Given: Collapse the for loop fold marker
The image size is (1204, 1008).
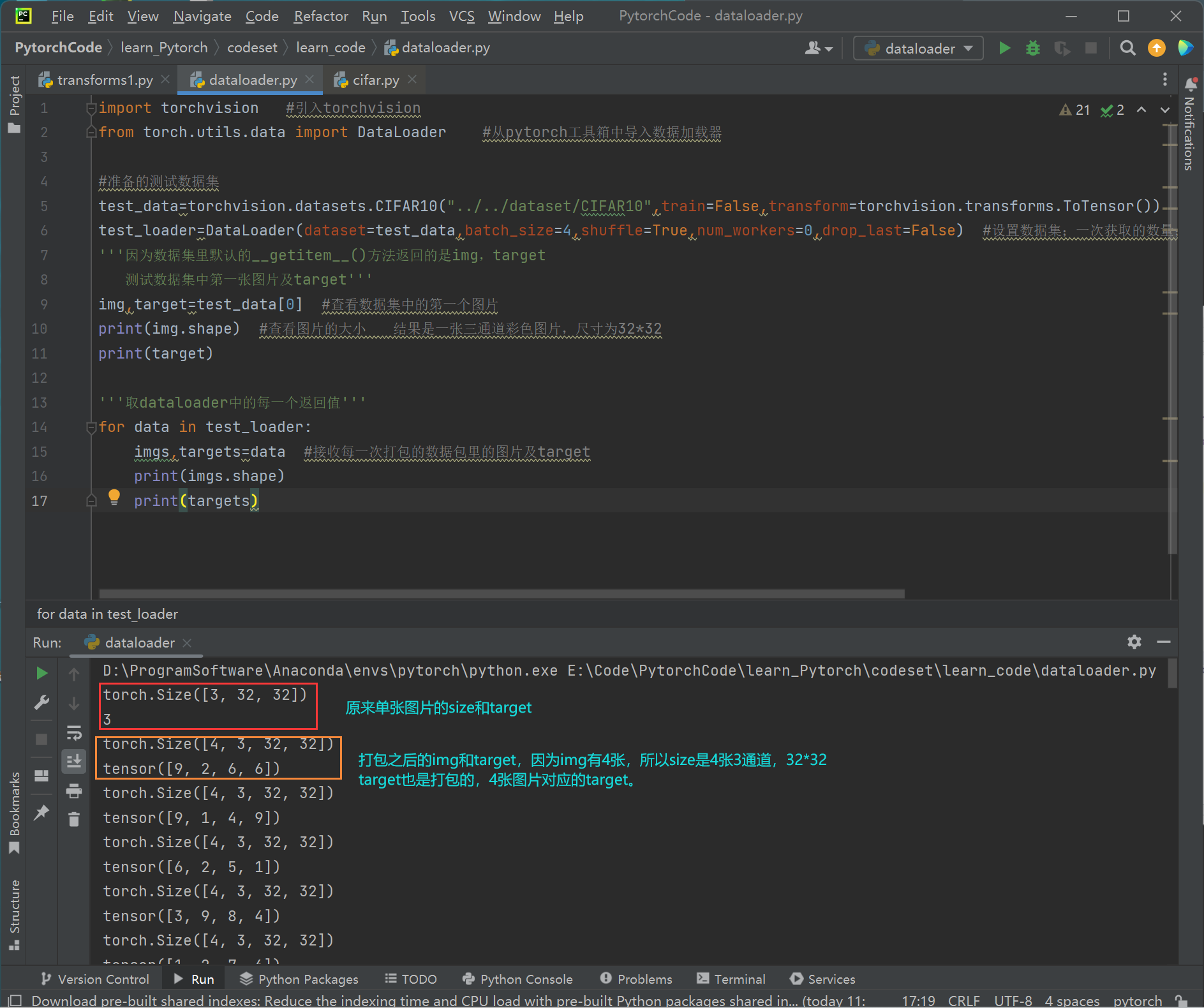Looking at the screenshot, I should (91, 427).
